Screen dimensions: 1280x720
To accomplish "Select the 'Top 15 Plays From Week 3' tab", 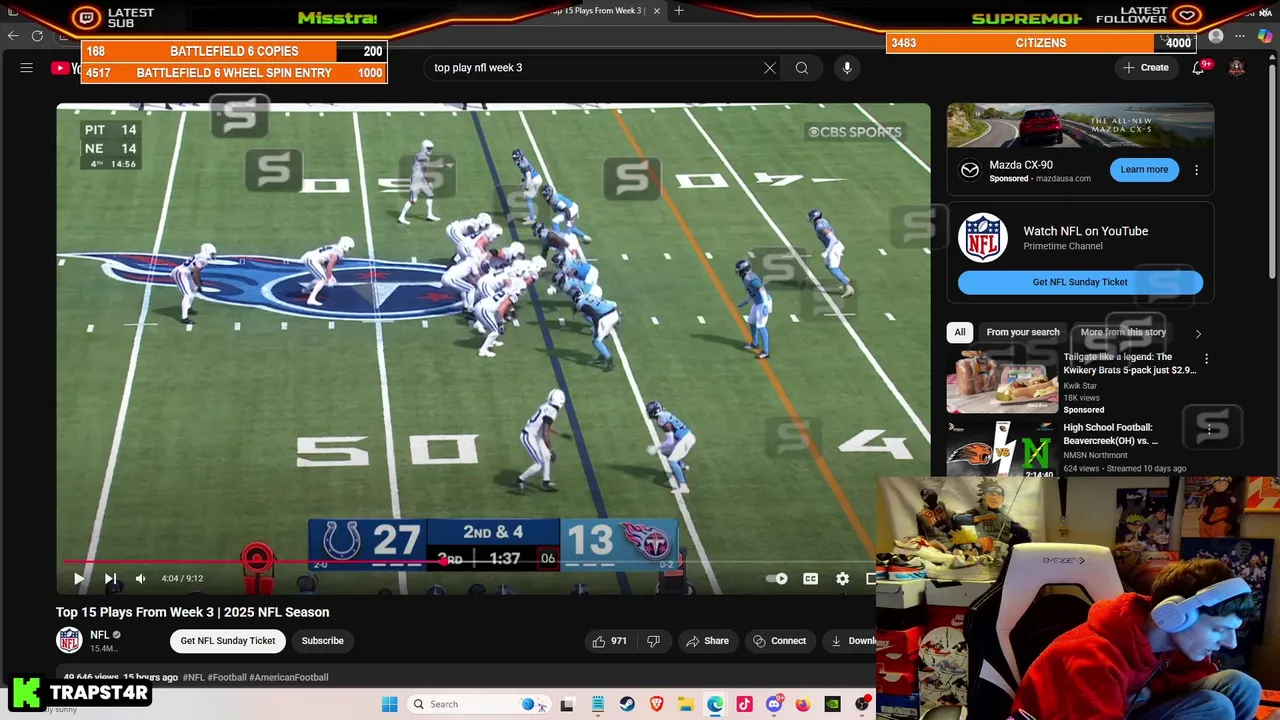I will [x=598, y=11].
